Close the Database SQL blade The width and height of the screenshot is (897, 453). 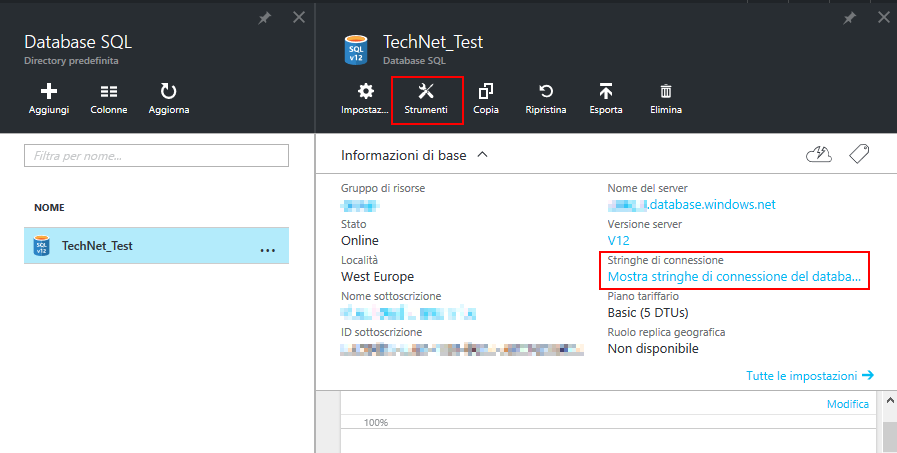pyautogui.click(x=299, y=17)
